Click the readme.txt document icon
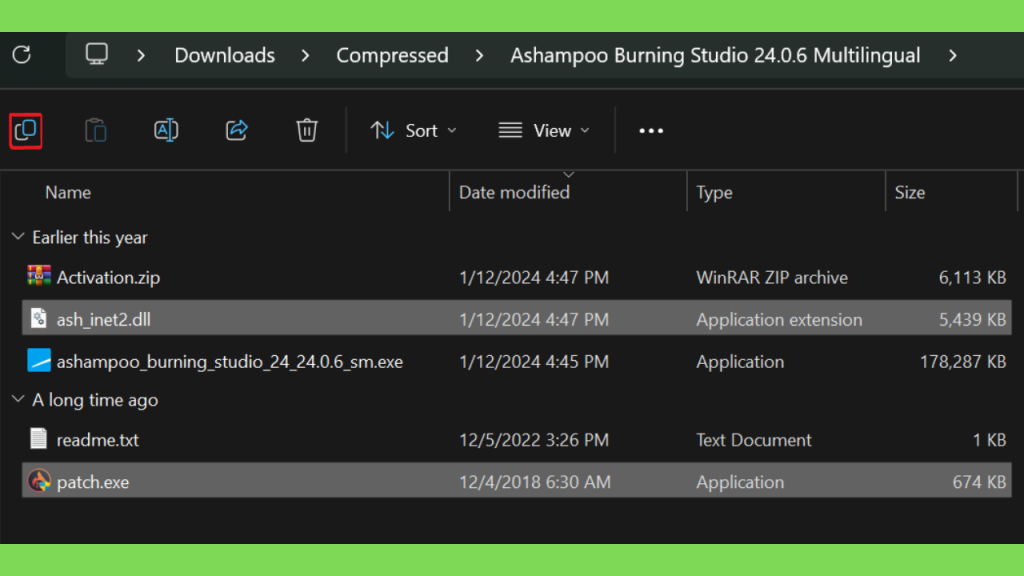1024x576 pixels. [x=39, y=439]
